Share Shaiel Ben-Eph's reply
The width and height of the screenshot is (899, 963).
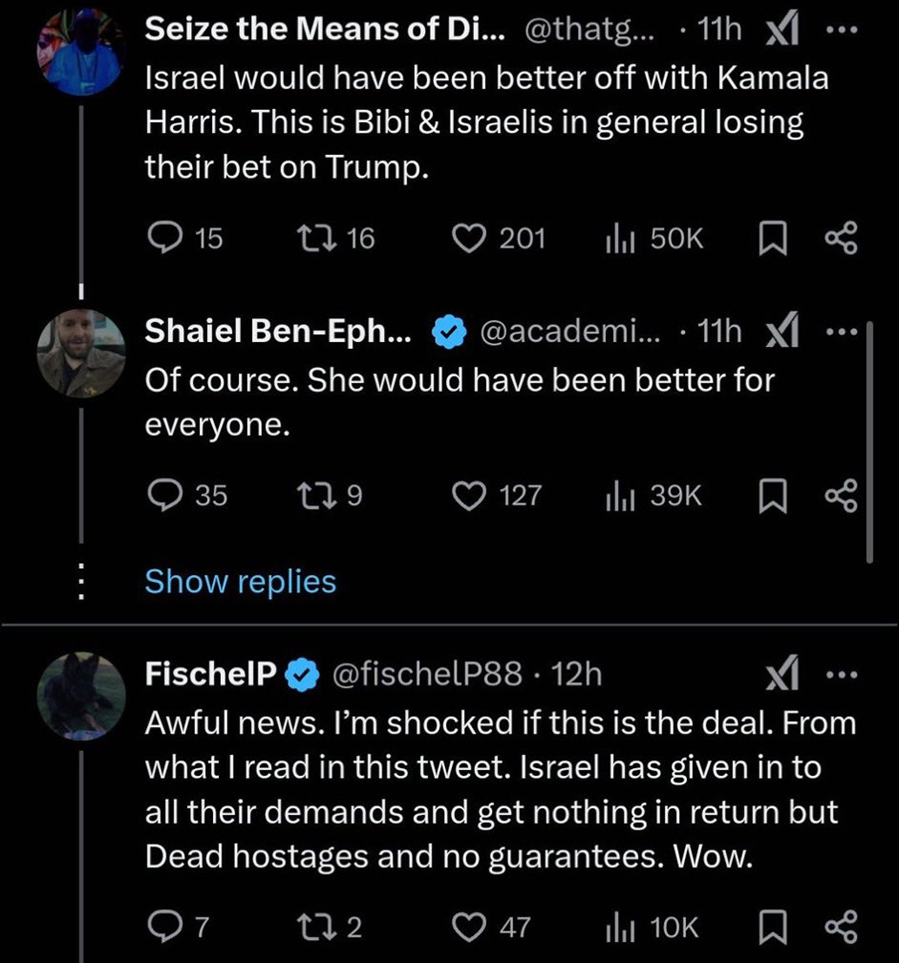840,495
